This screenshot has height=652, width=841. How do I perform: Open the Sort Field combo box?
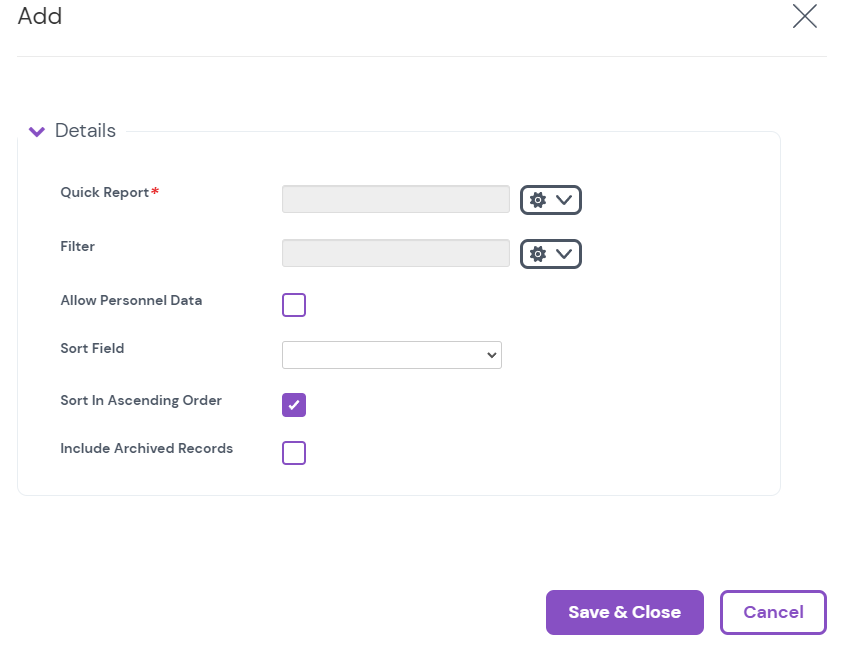click(392, 355)
